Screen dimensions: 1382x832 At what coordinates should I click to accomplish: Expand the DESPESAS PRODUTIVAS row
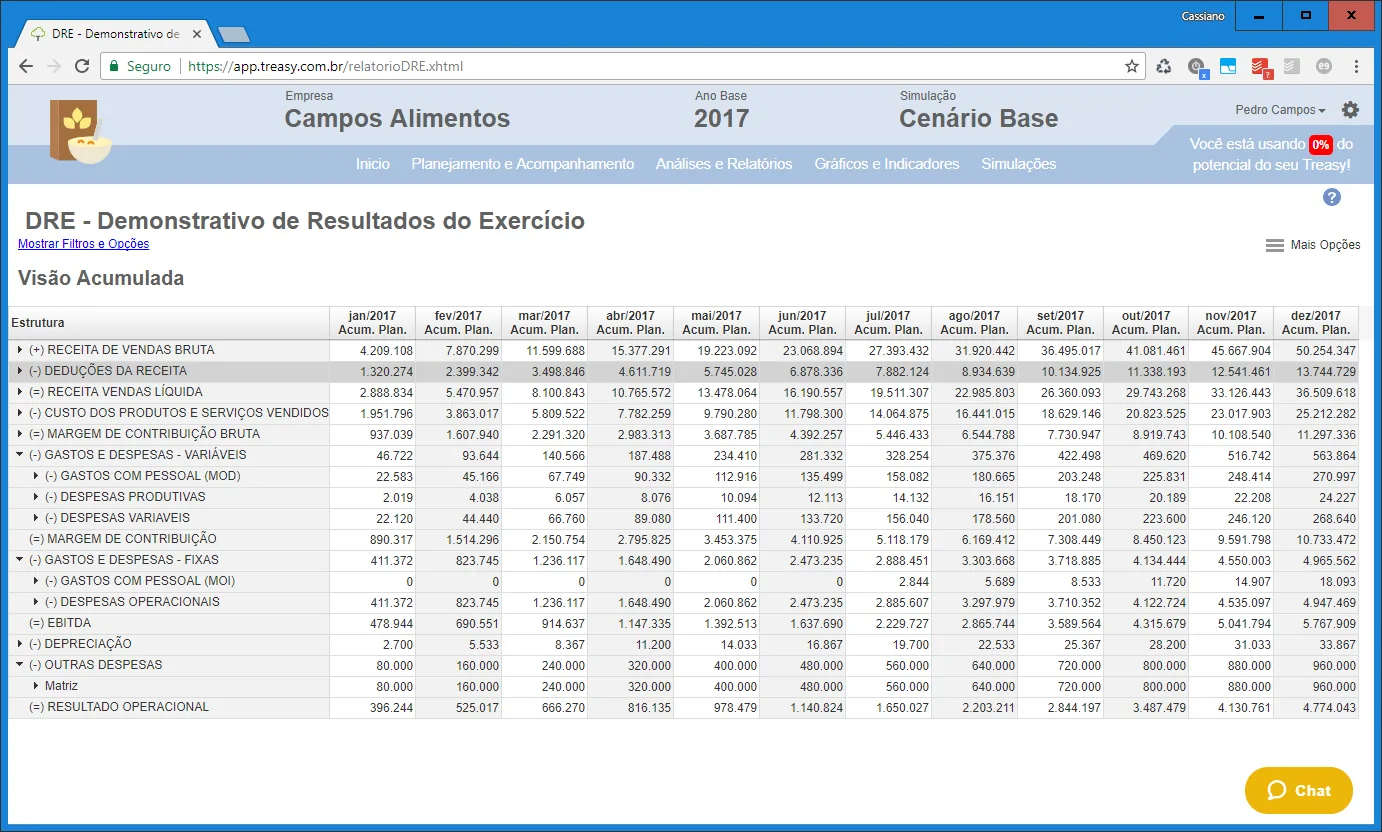pos(36,497)
